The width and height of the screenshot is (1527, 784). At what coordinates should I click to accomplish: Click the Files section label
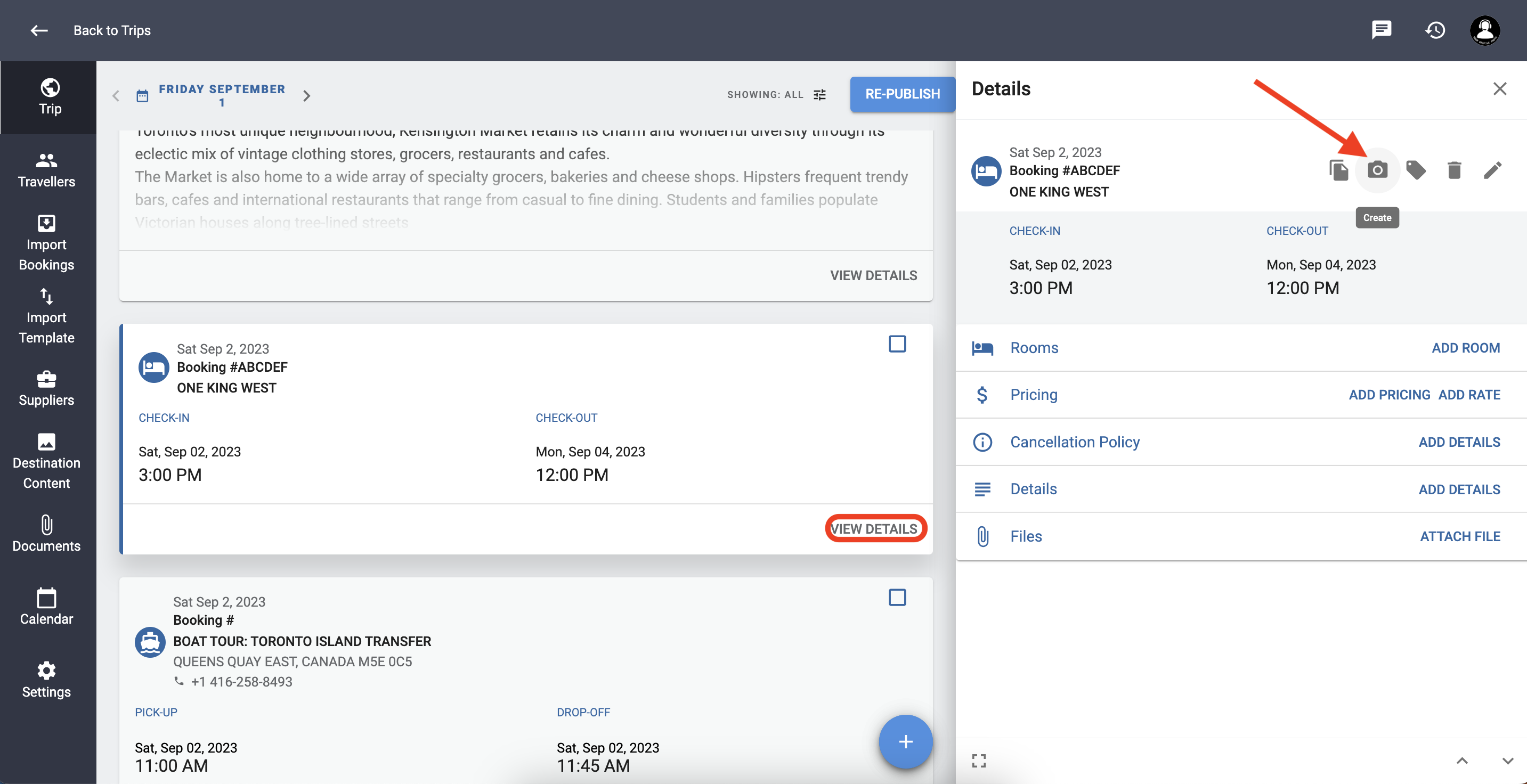click(1026, 536)
